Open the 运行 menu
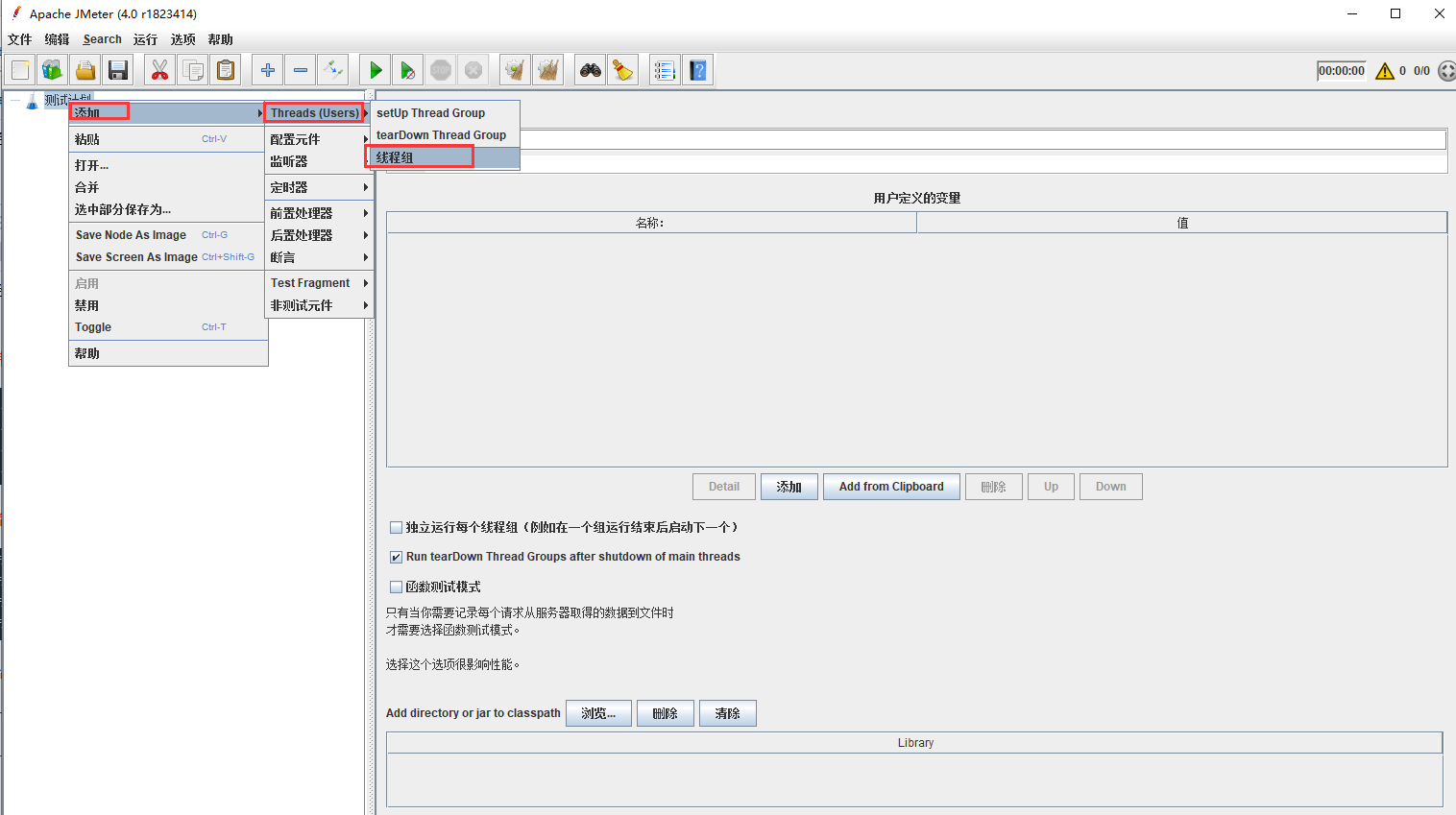 (145, 39)
